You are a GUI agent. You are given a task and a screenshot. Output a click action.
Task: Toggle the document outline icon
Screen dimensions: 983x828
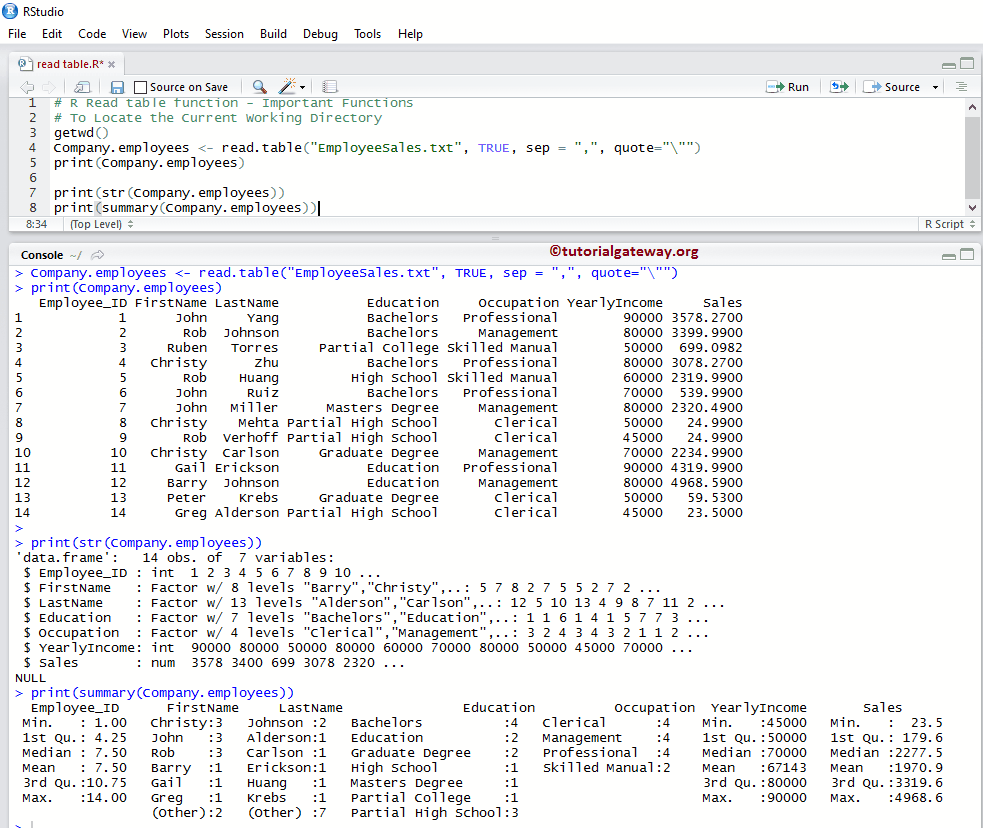(x=961, y=87)
